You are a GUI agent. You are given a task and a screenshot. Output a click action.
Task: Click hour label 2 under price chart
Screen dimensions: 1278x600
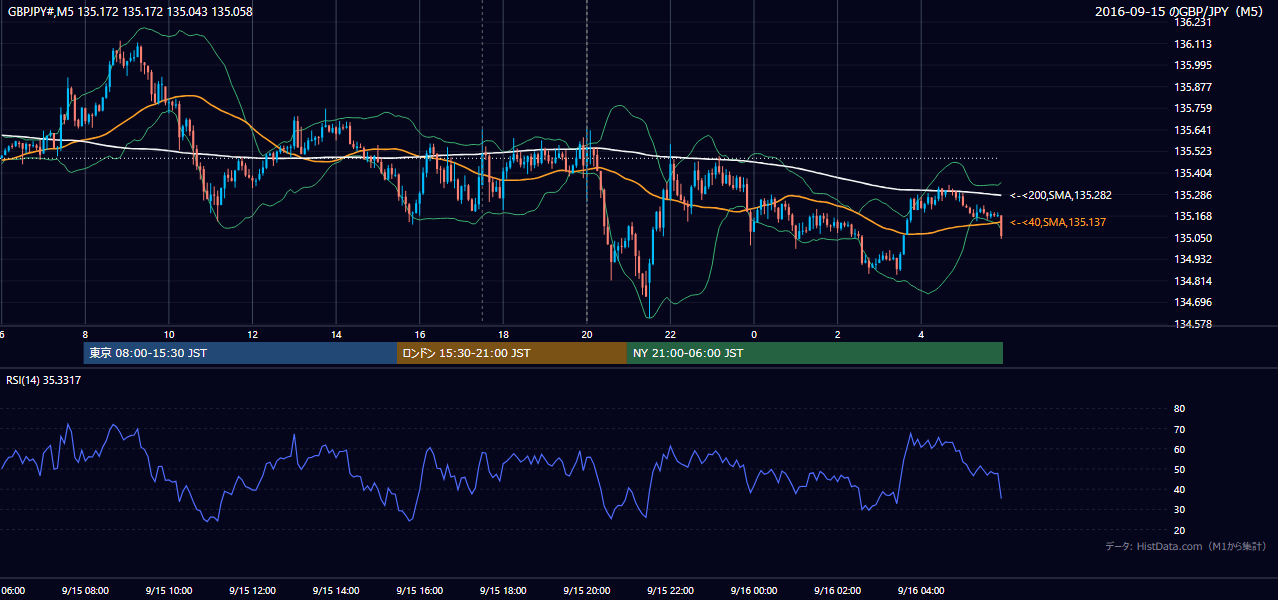coord(838,334)
